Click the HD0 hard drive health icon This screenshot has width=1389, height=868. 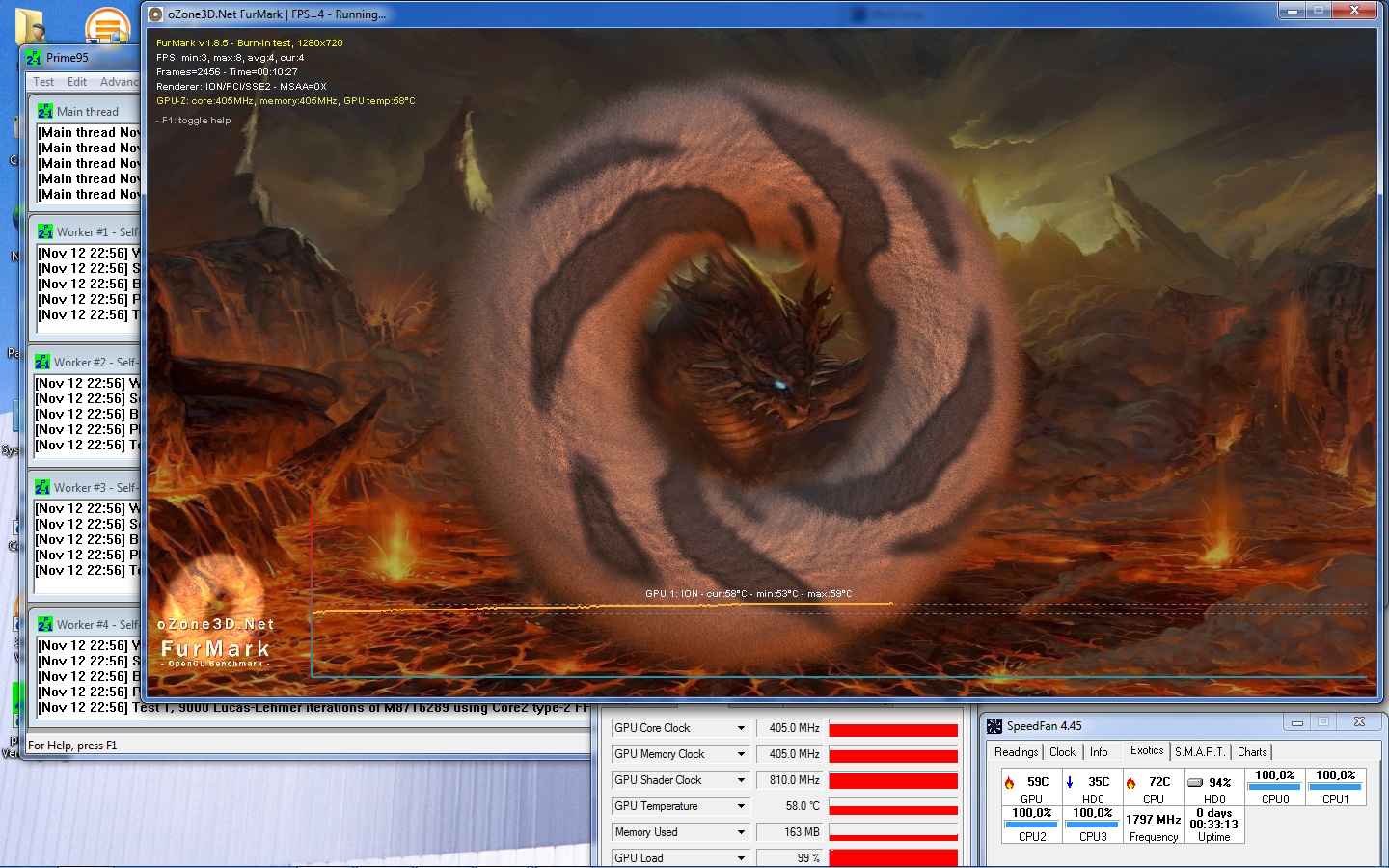(x=1195, y=783)
